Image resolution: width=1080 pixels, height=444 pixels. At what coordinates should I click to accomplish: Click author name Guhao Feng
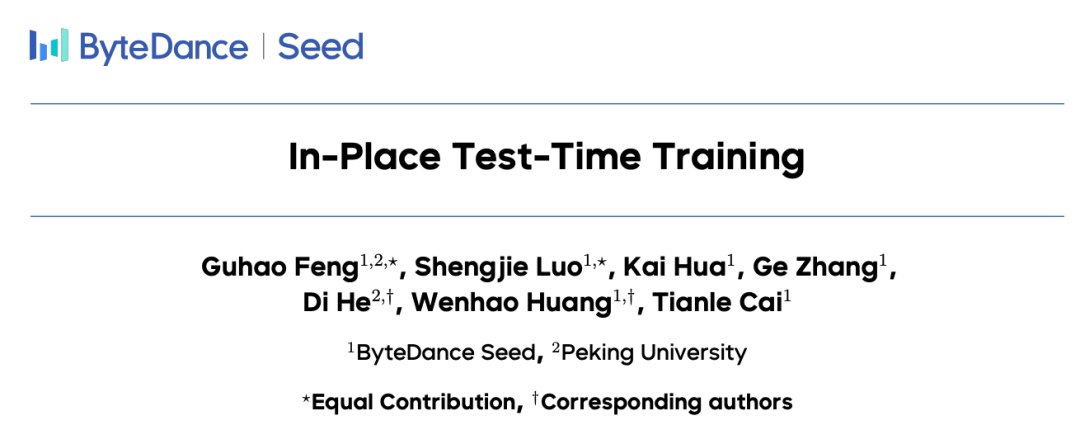255,268
